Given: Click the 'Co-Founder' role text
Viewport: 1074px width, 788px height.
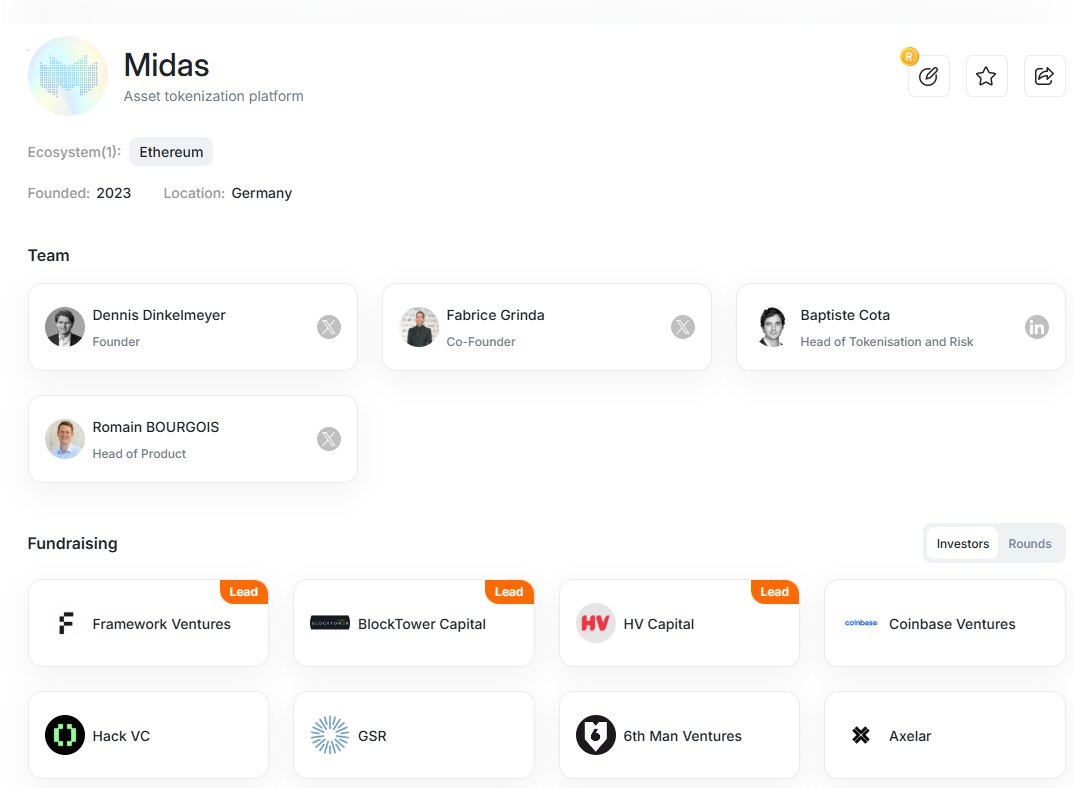Looking at the screenshot, I should pyautogui.click(x=481, y=341).
